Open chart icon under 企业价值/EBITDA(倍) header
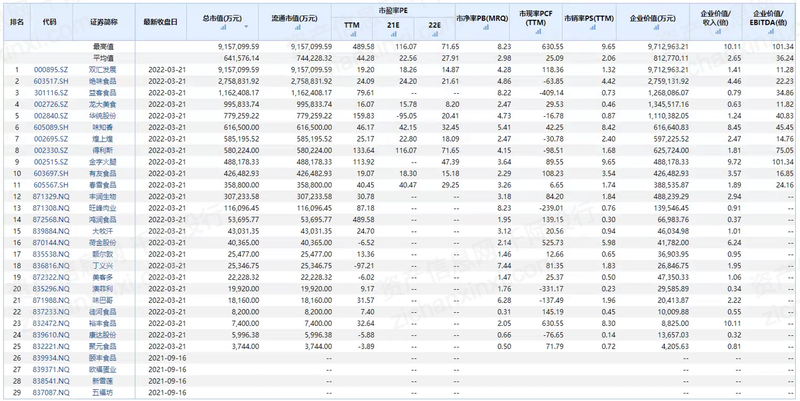Screen dimensions: 800x401 tap(770, 32)
